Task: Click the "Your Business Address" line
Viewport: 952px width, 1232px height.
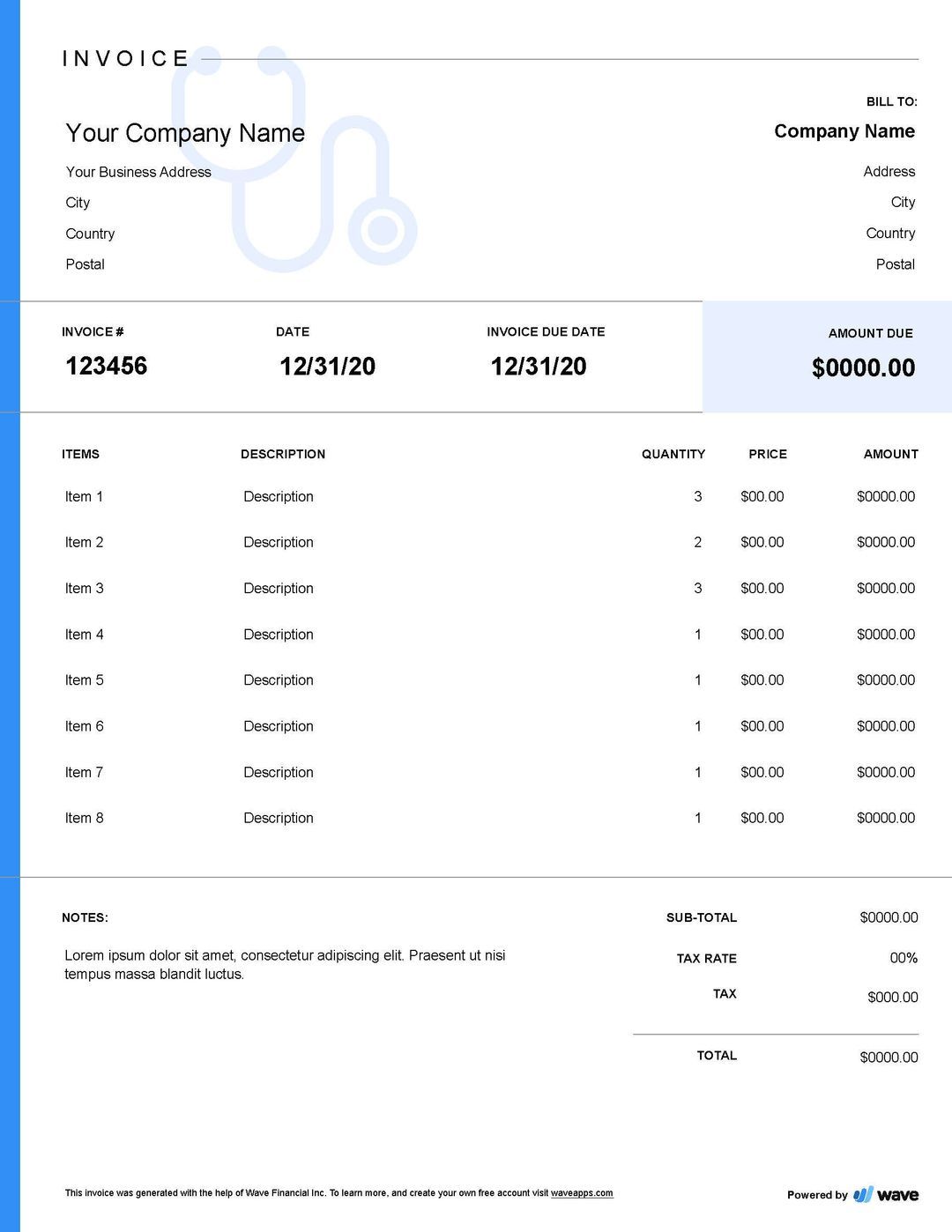Action: (x=138, y=172)
